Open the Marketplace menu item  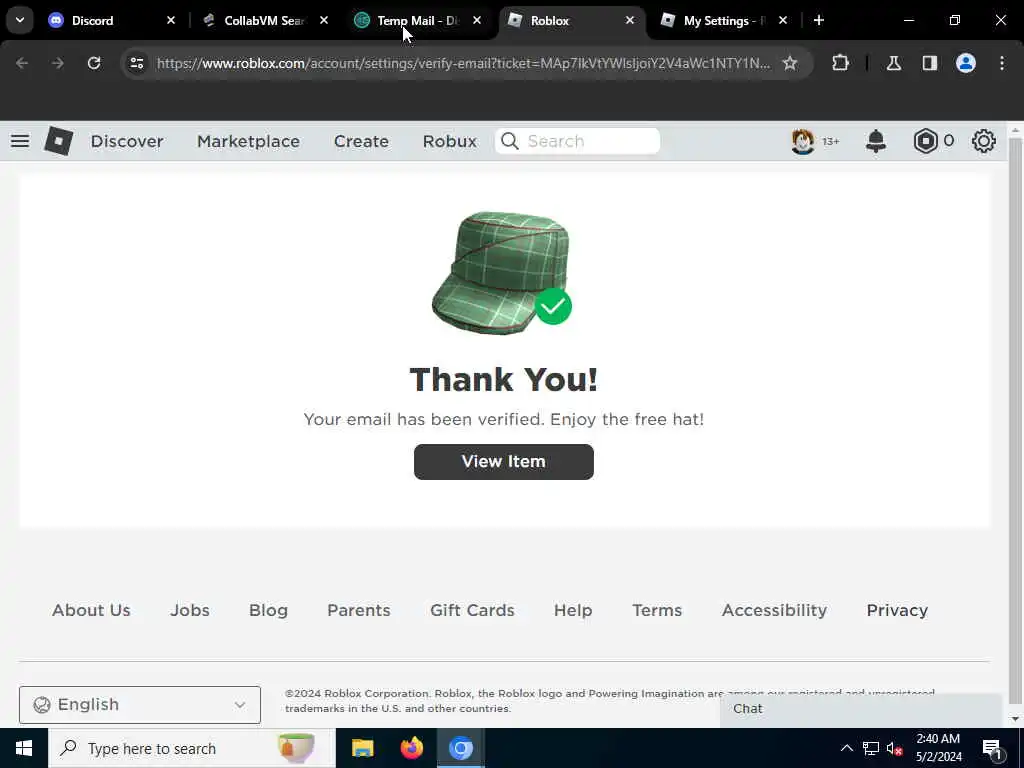248,141
